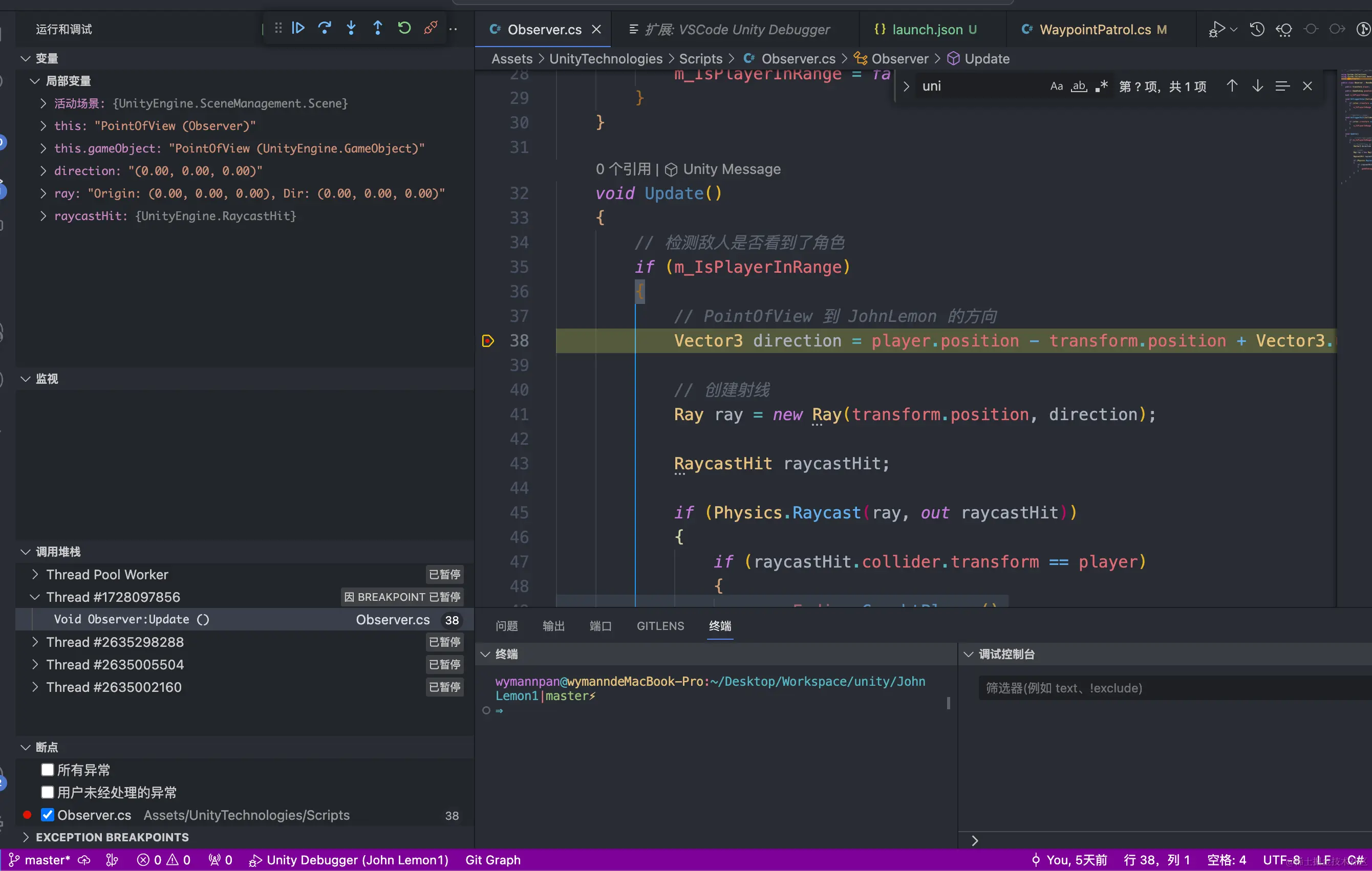Screen dimensions: 1372x871
Task: Toggle regex option in find widget
Action: coord(1102,86)
